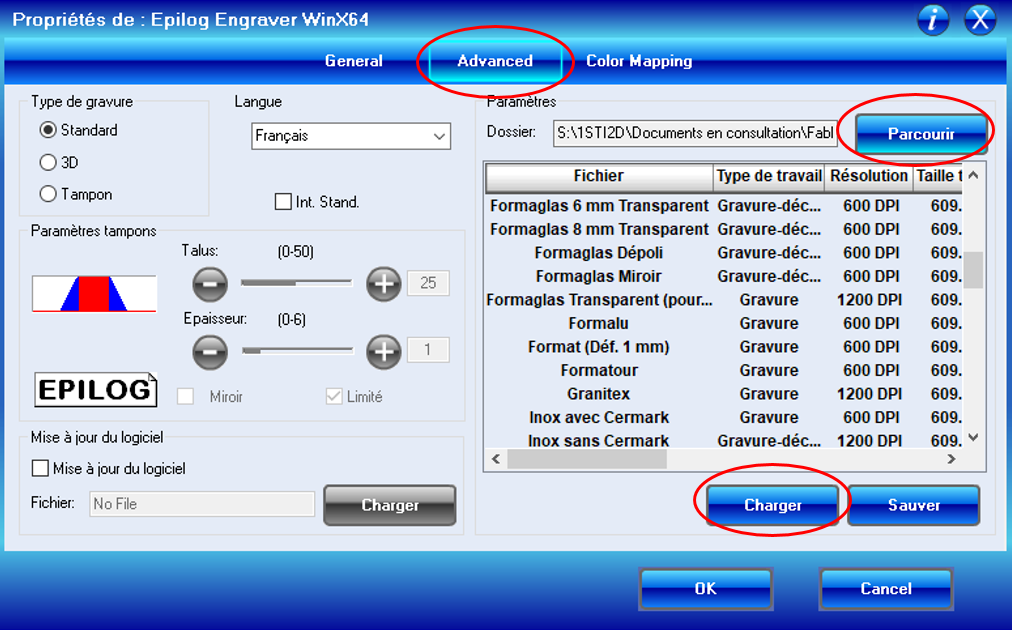The height and width of the screenshot is (630, 1012).
Task: Click the horizontal scroll right arrow
Action: click(x=951, y=459)
